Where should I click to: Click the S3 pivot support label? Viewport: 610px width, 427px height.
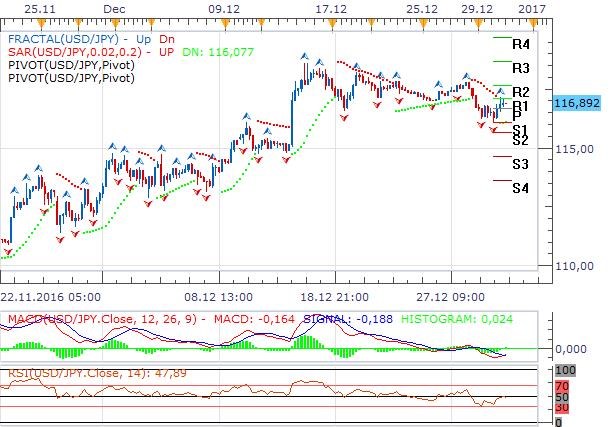[x=520, y=163]
